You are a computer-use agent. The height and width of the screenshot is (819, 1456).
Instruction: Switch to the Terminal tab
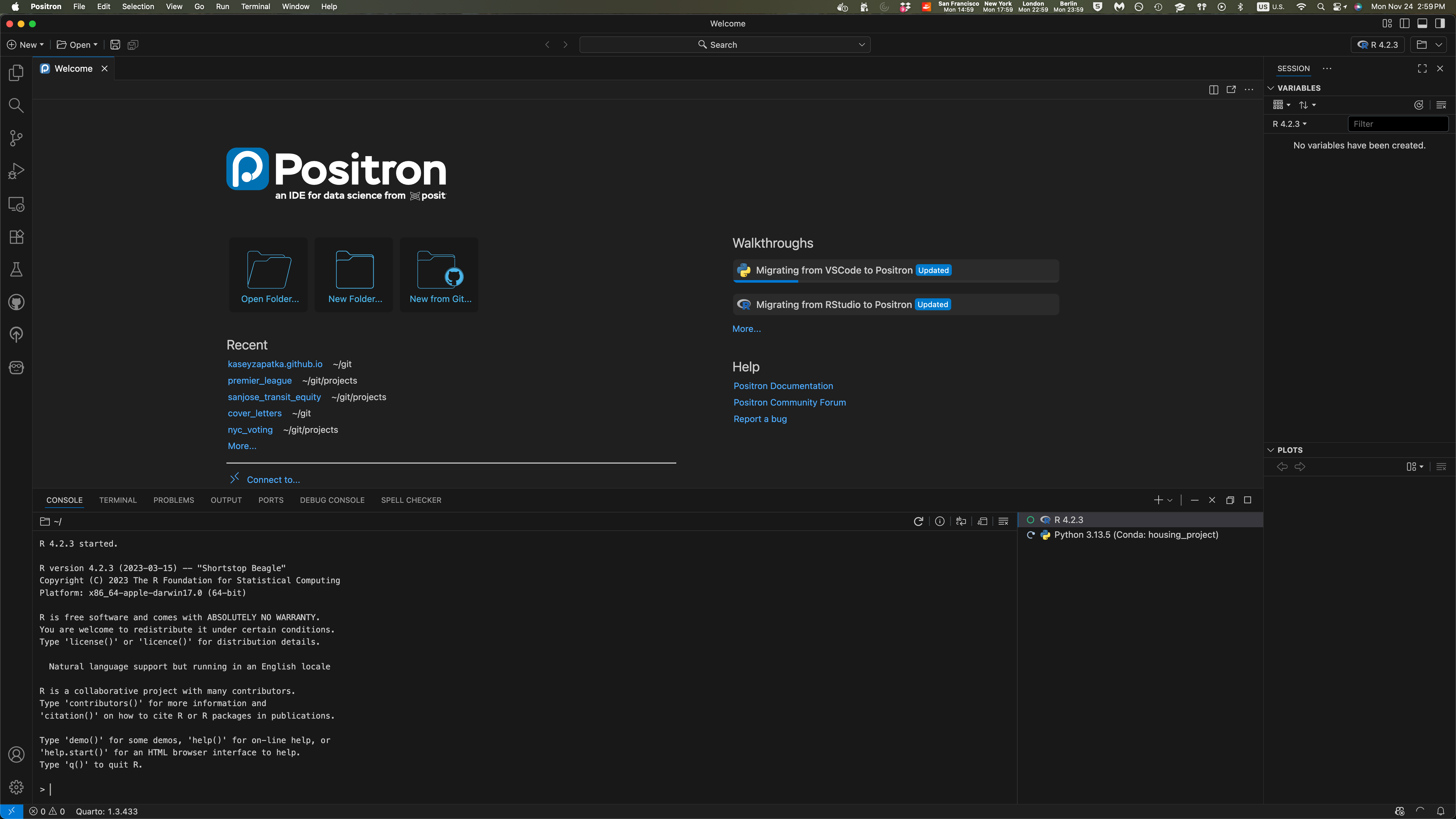(117, 500)
